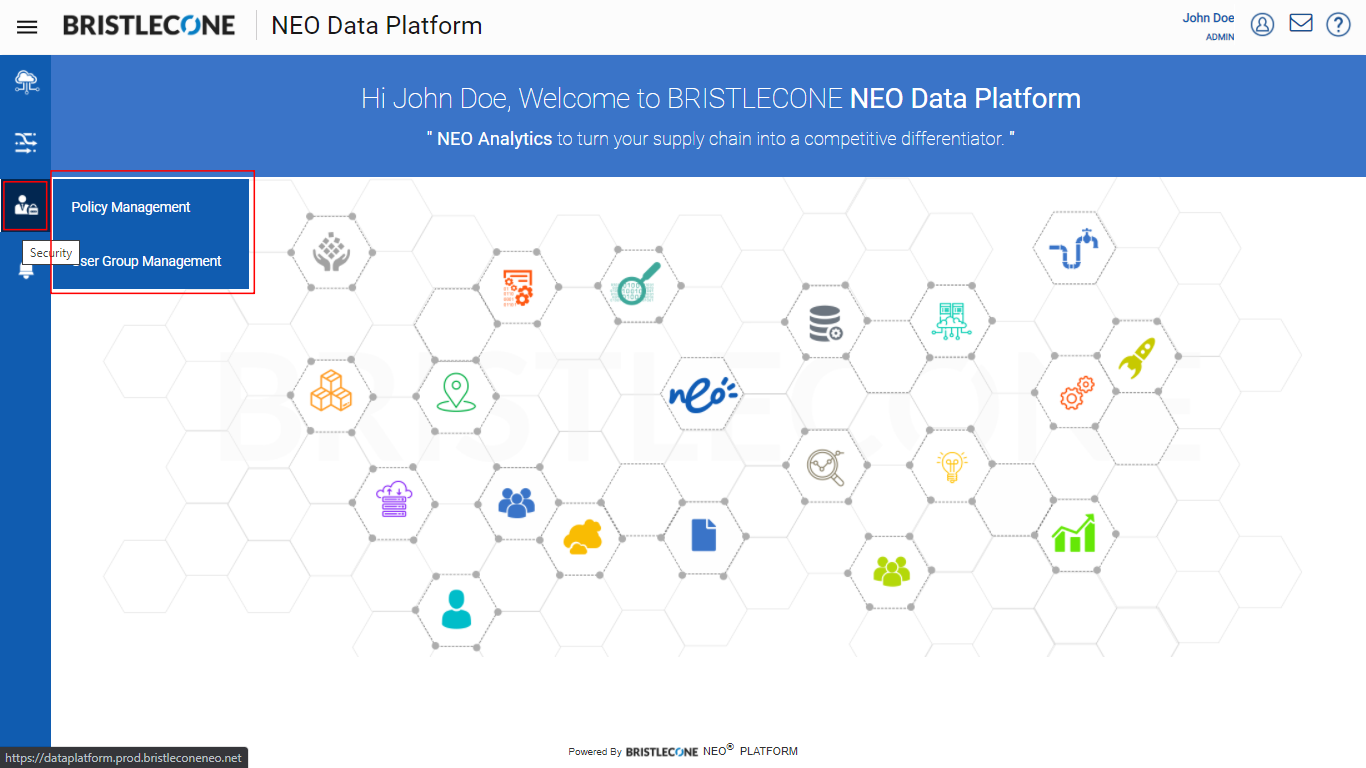The width and height of the screenshot is (1366, 768).
Task: Open the orange document with gears hexagon
Action: pos(517,287)
